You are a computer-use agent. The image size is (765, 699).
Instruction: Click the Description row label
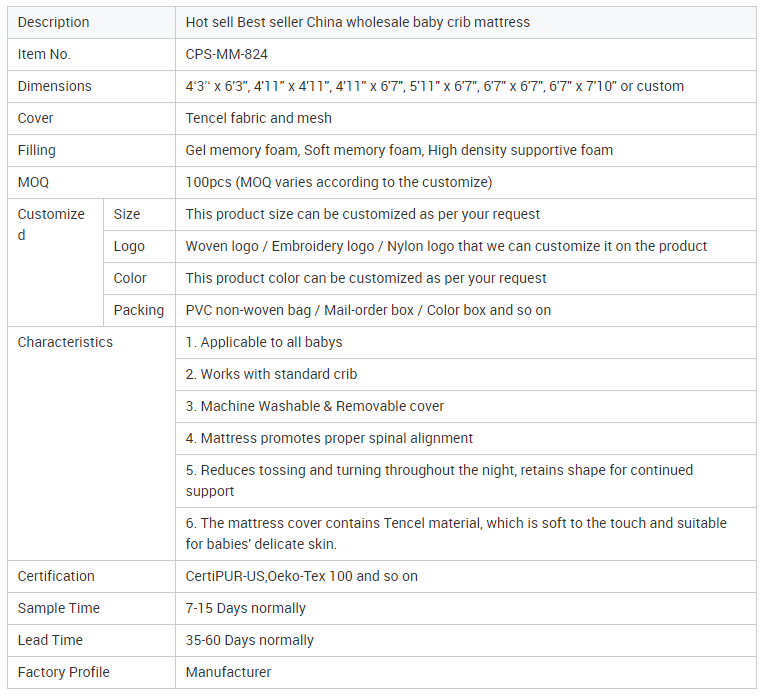coord(53,22)
